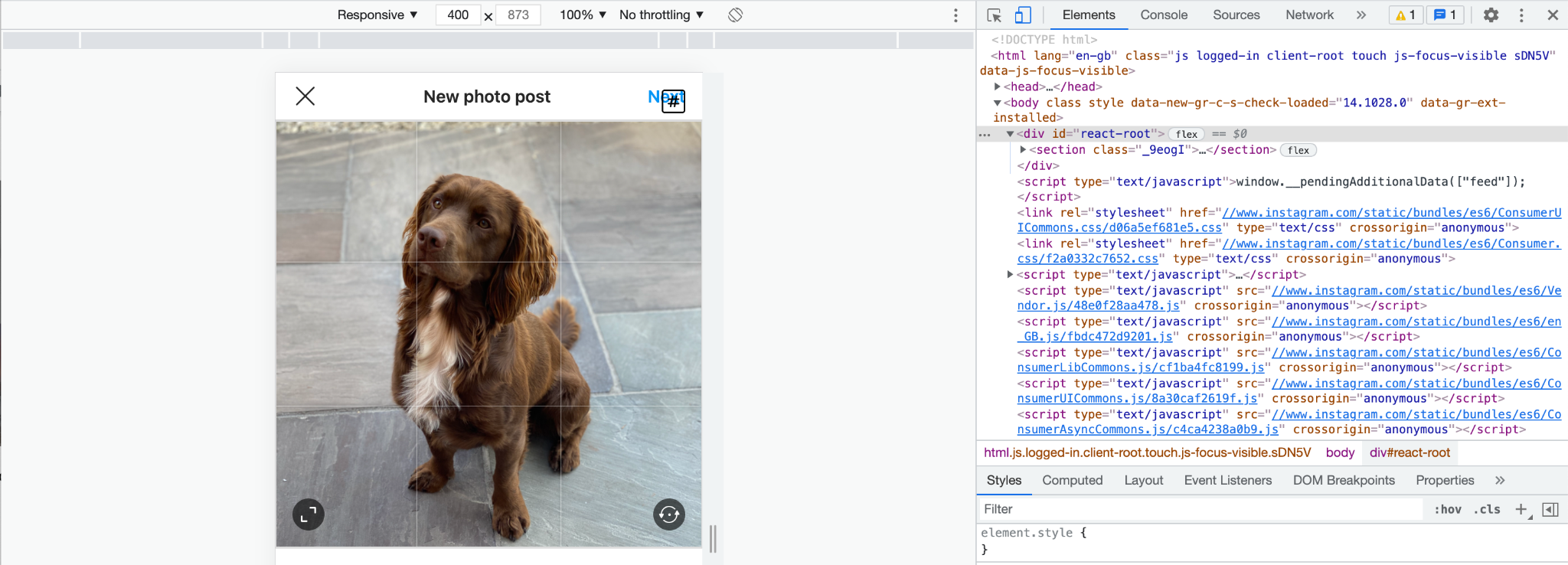Screen dimensions: 1568x565
Task: Toggle computed styles sidebar pane
Action: coord(1550,509)
